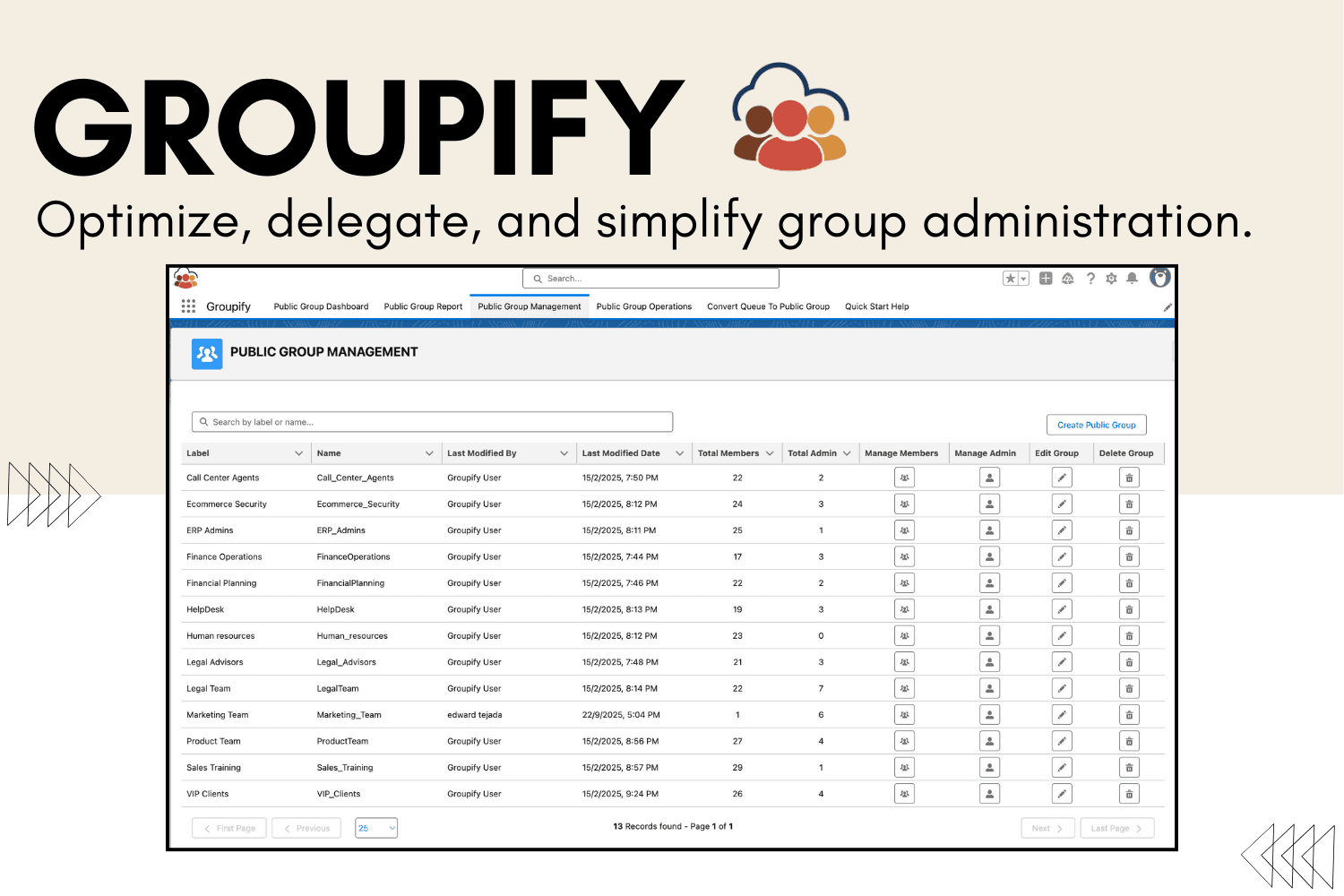Manage admins for Ecommerce Security
Viewport: 1344px width, 896px height.
coord(989,504)
